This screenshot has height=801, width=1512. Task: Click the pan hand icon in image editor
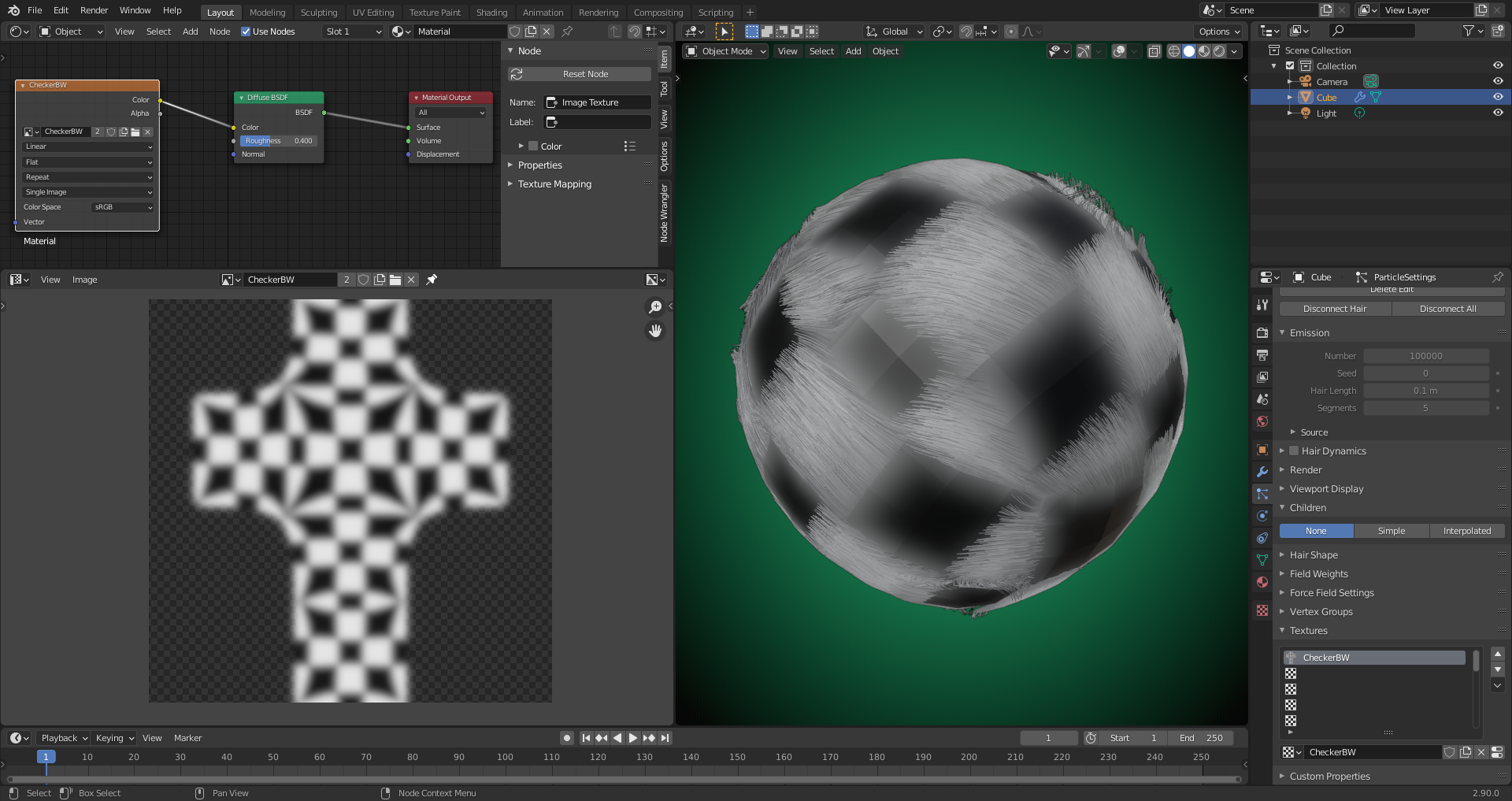click(654, 331)
